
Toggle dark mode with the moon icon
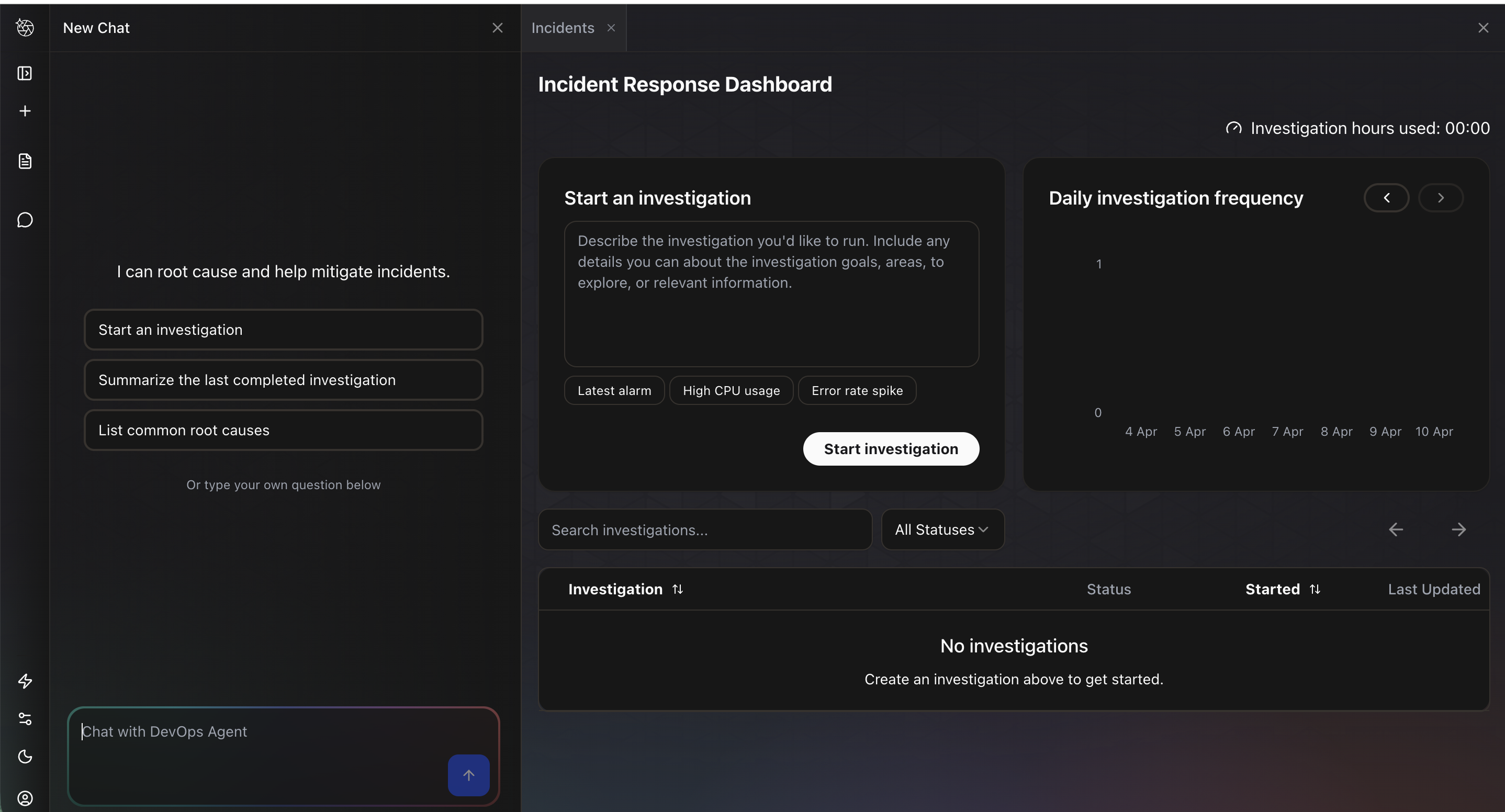[25, 757]
